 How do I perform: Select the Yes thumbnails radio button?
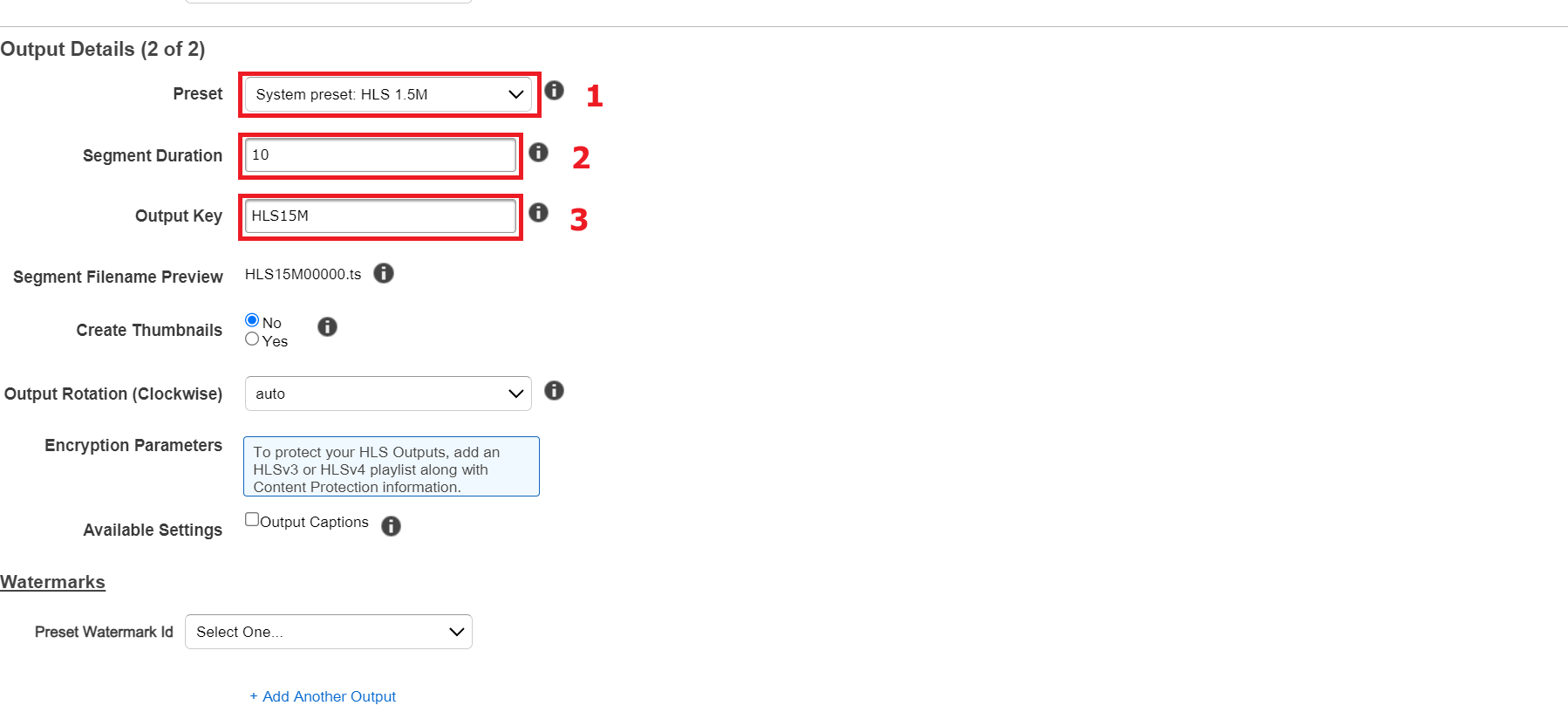click(252, 339)
